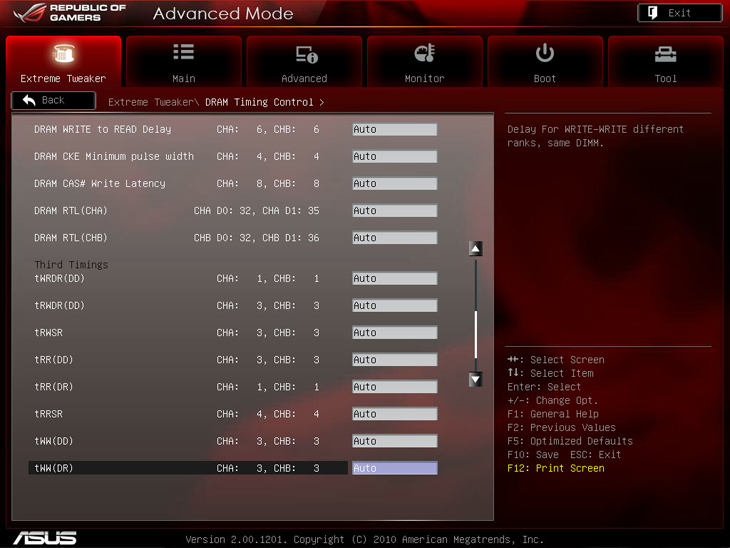730x548 pixels.
Task: Select DRAM WRITE to READ Delay field
Action: click(x=394, y=130)
